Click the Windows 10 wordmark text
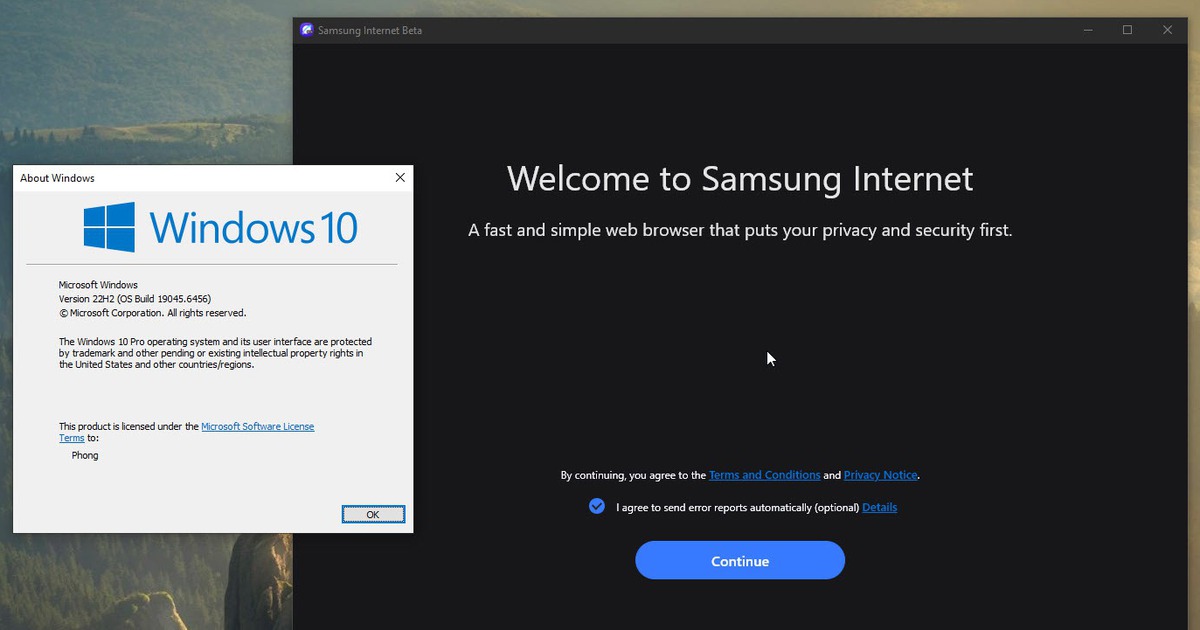Screen dimensions: 1200x630 click(253, 227)
